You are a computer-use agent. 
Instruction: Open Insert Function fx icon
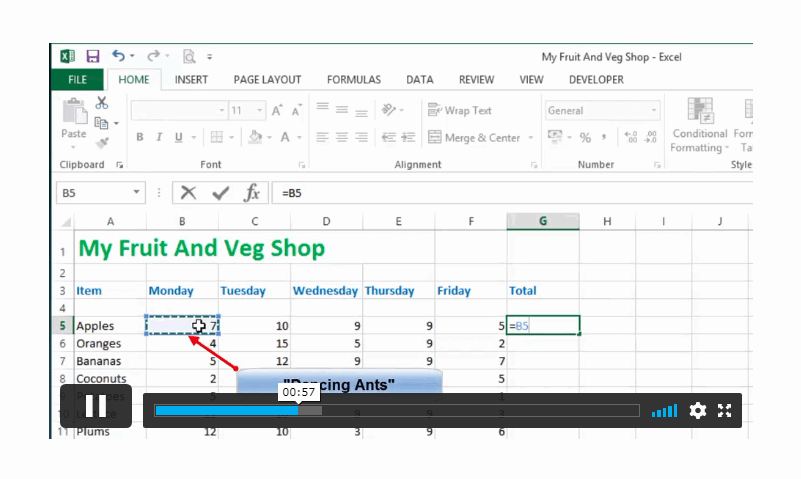252,193
